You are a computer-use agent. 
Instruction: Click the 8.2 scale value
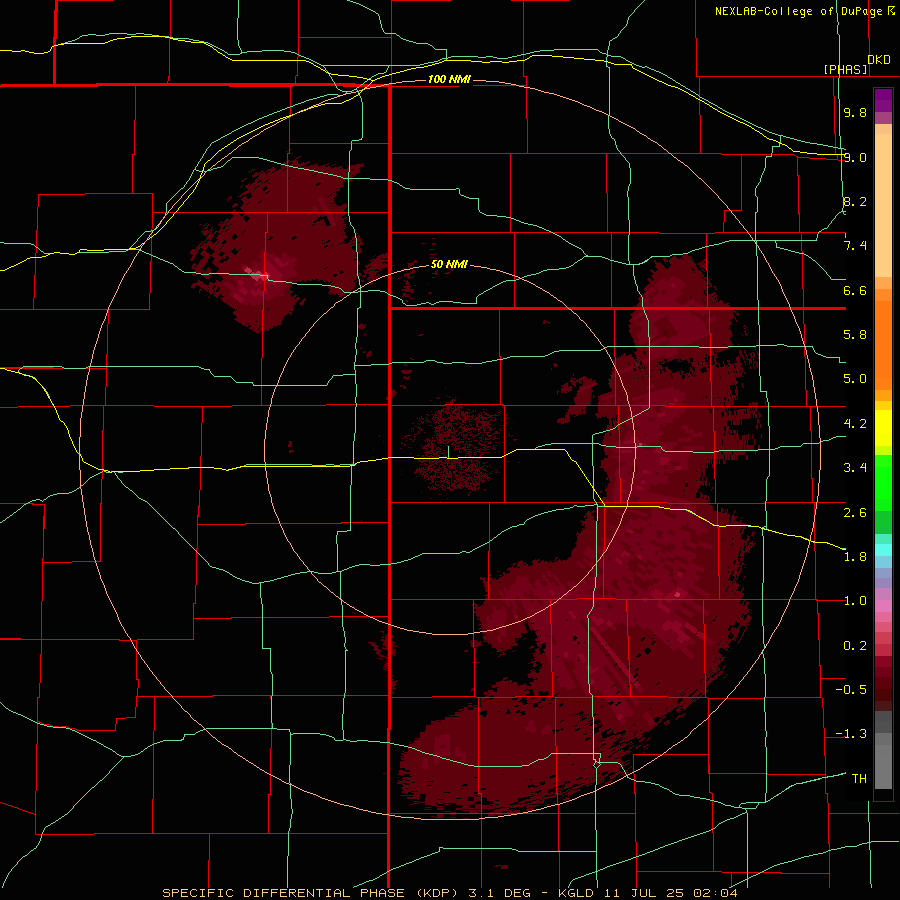tap(855, 201)
